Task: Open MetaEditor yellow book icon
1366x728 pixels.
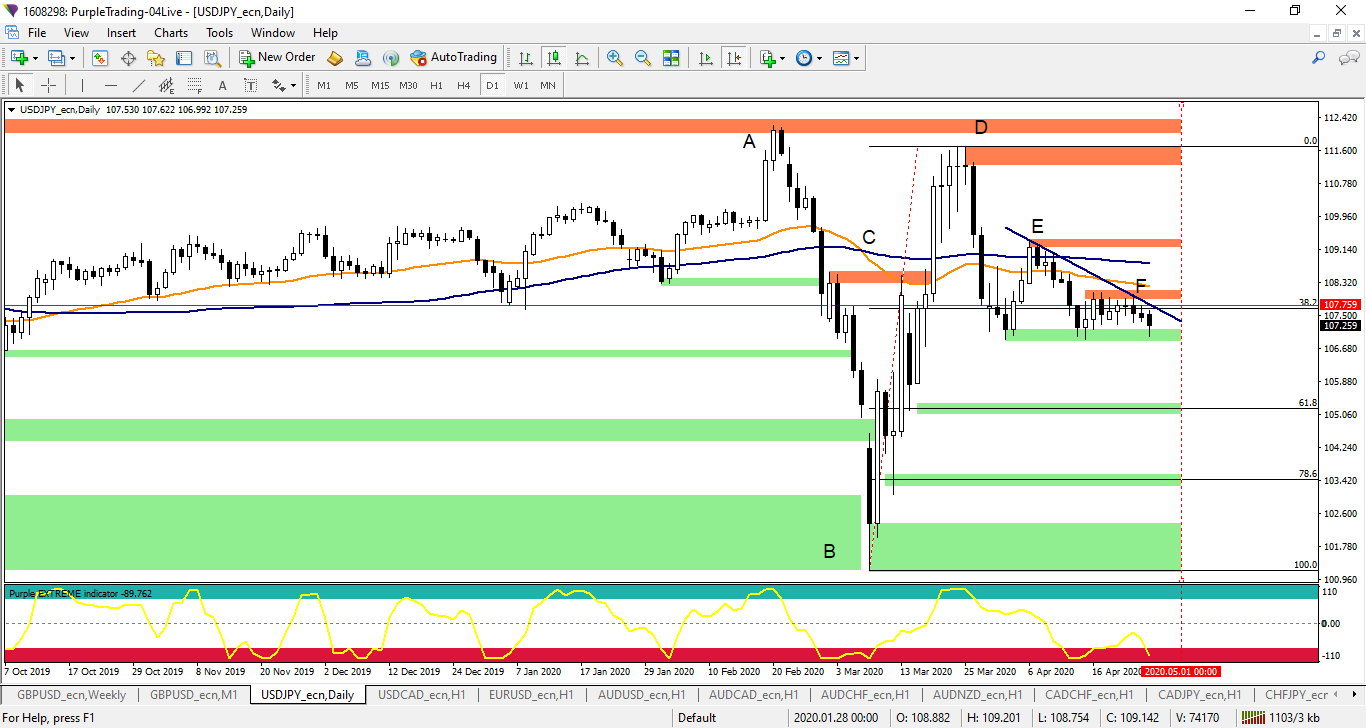Action: click(x=335, y=58)
